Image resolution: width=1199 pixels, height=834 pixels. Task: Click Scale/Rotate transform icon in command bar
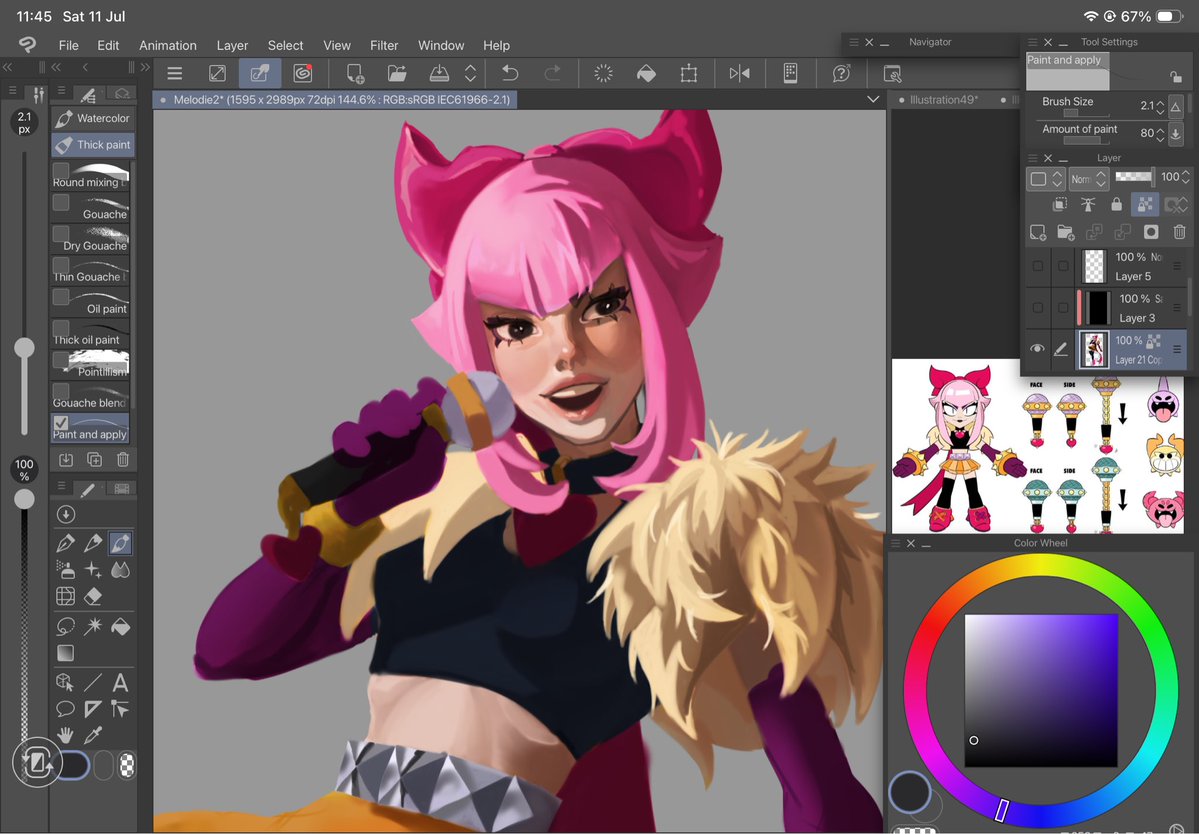coord(688,73)
